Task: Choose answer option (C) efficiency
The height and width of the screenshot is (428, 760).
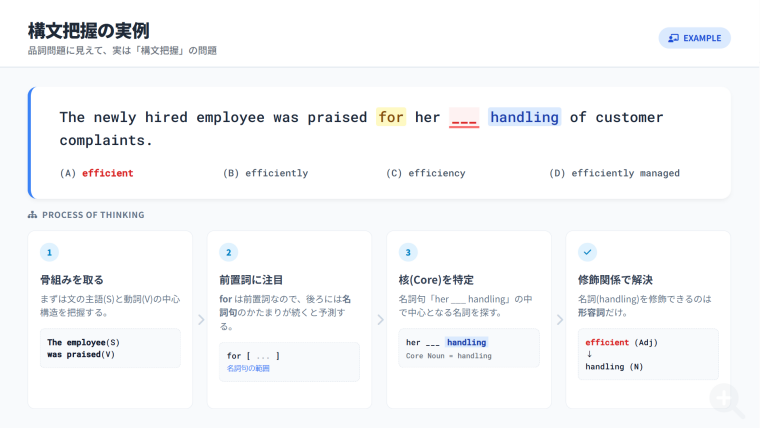Action: click(x=425, y=173)
